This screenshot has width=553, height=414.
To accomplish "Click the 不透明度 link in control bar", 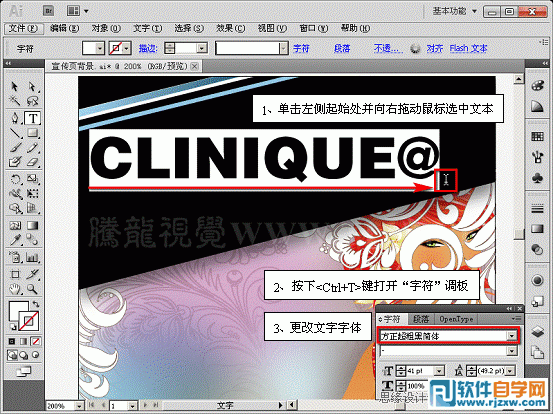I will 388,48.
